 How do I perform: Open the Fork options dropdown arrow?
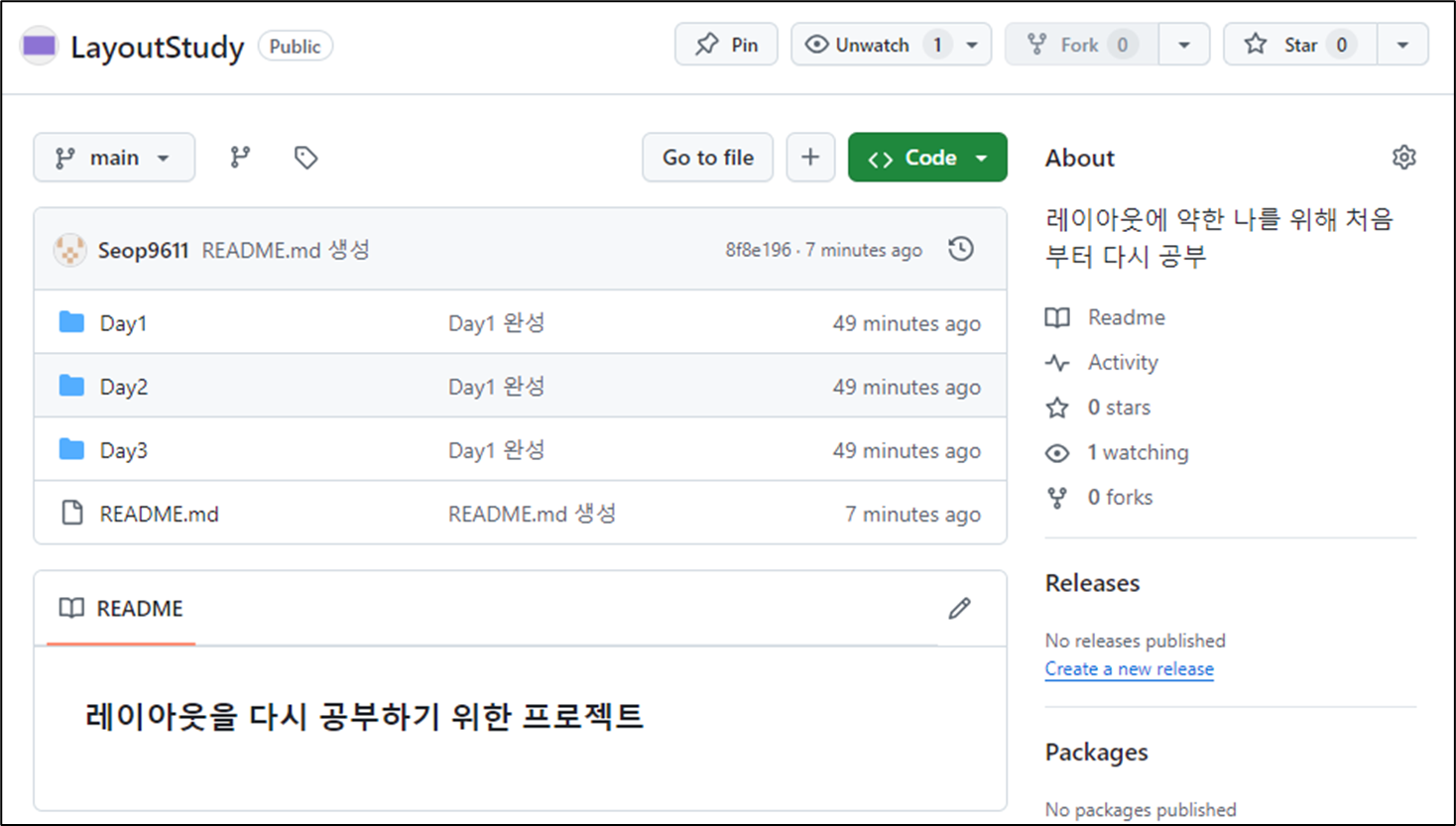click(1183, 45)
